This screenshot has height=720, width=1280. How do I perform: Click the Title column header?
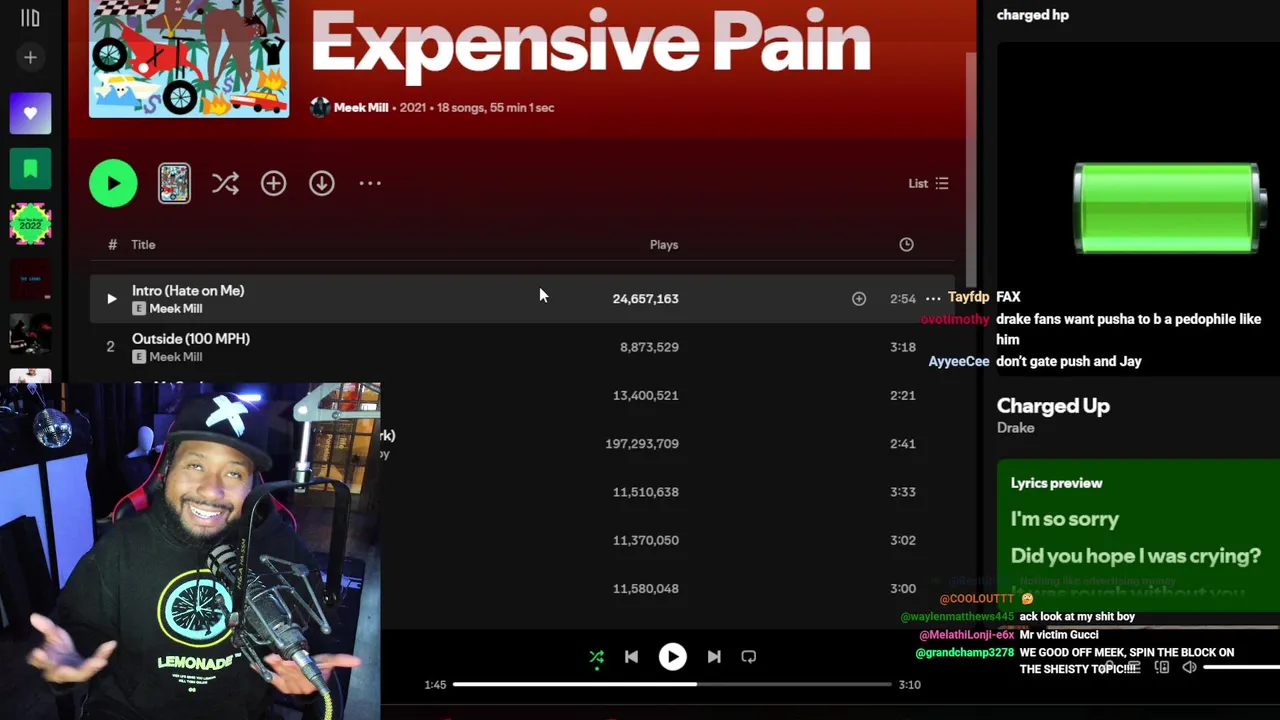click(x=143, y=244)
